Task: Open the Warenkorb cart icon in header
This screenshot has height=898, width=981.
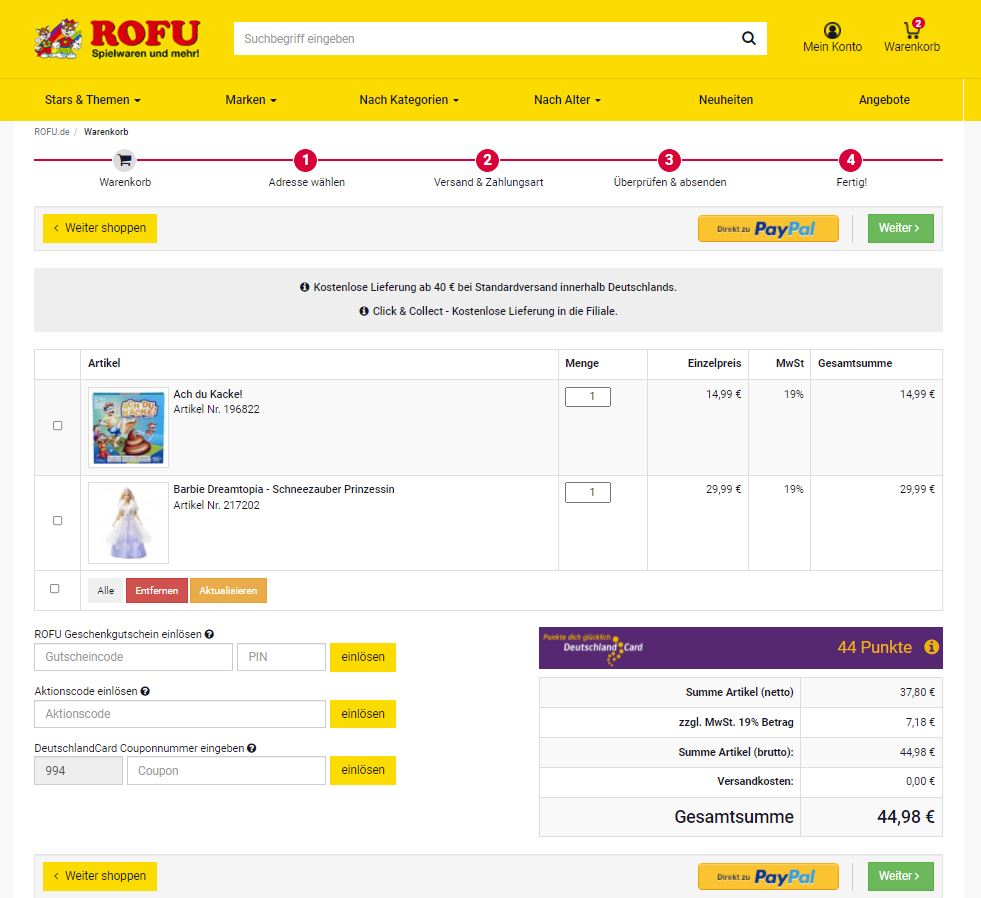Action: pos(912,29)
